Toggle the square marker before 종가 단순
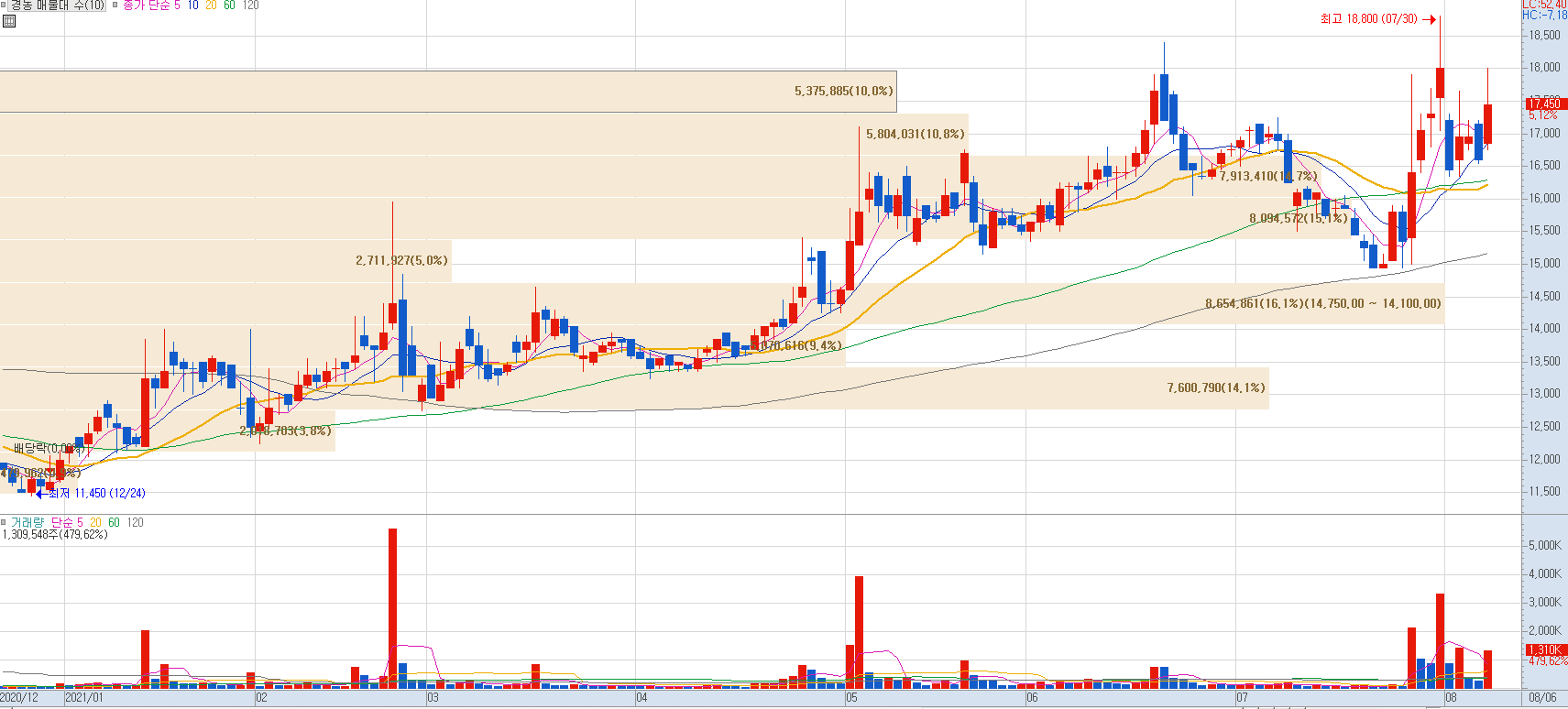 click(x=115, y=5)
